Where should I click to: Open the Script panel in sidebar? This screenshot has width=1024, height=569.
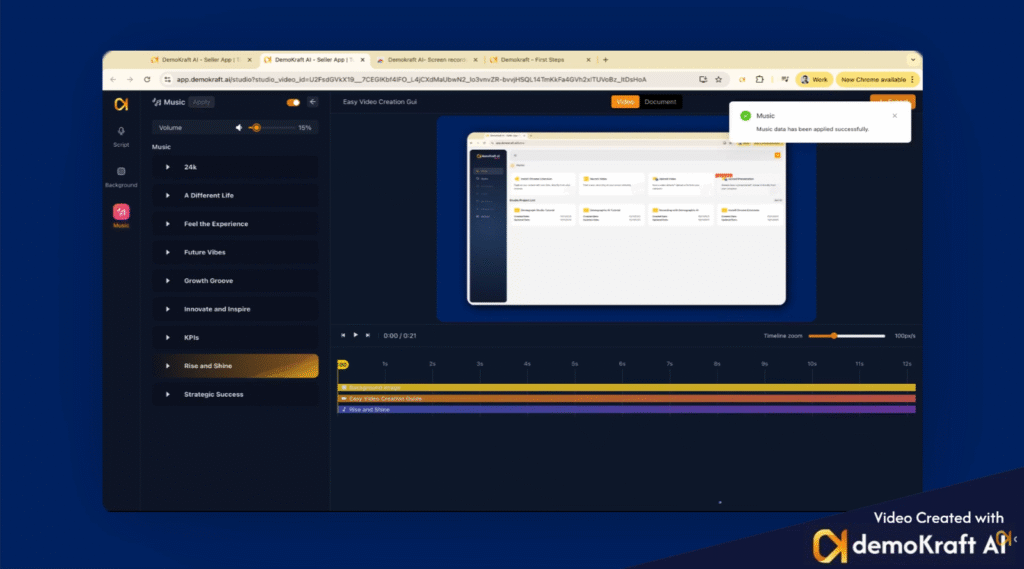pyautogui.click(x=121, y=136)
